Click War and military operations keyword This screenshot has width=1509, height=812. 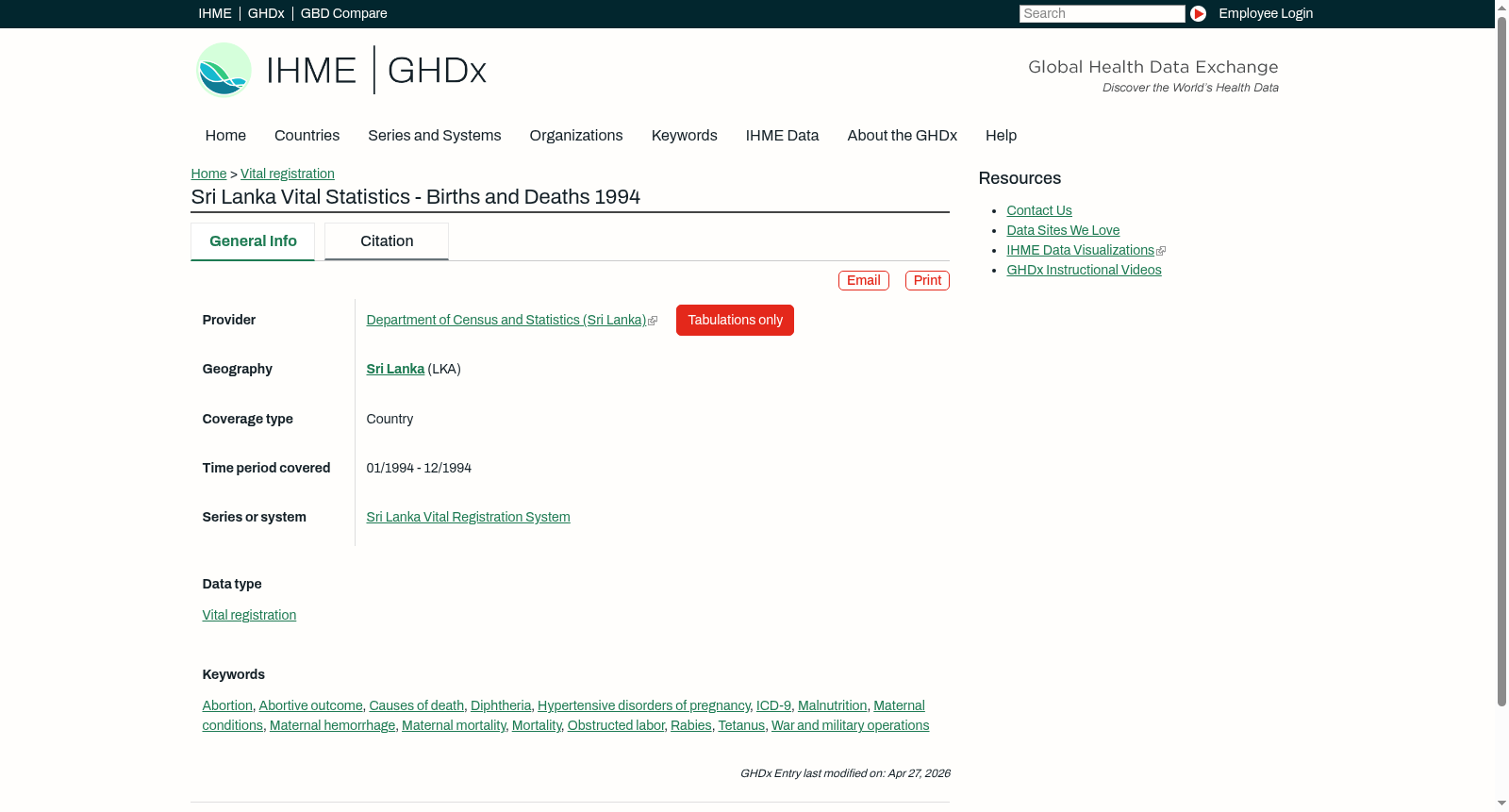850,725
